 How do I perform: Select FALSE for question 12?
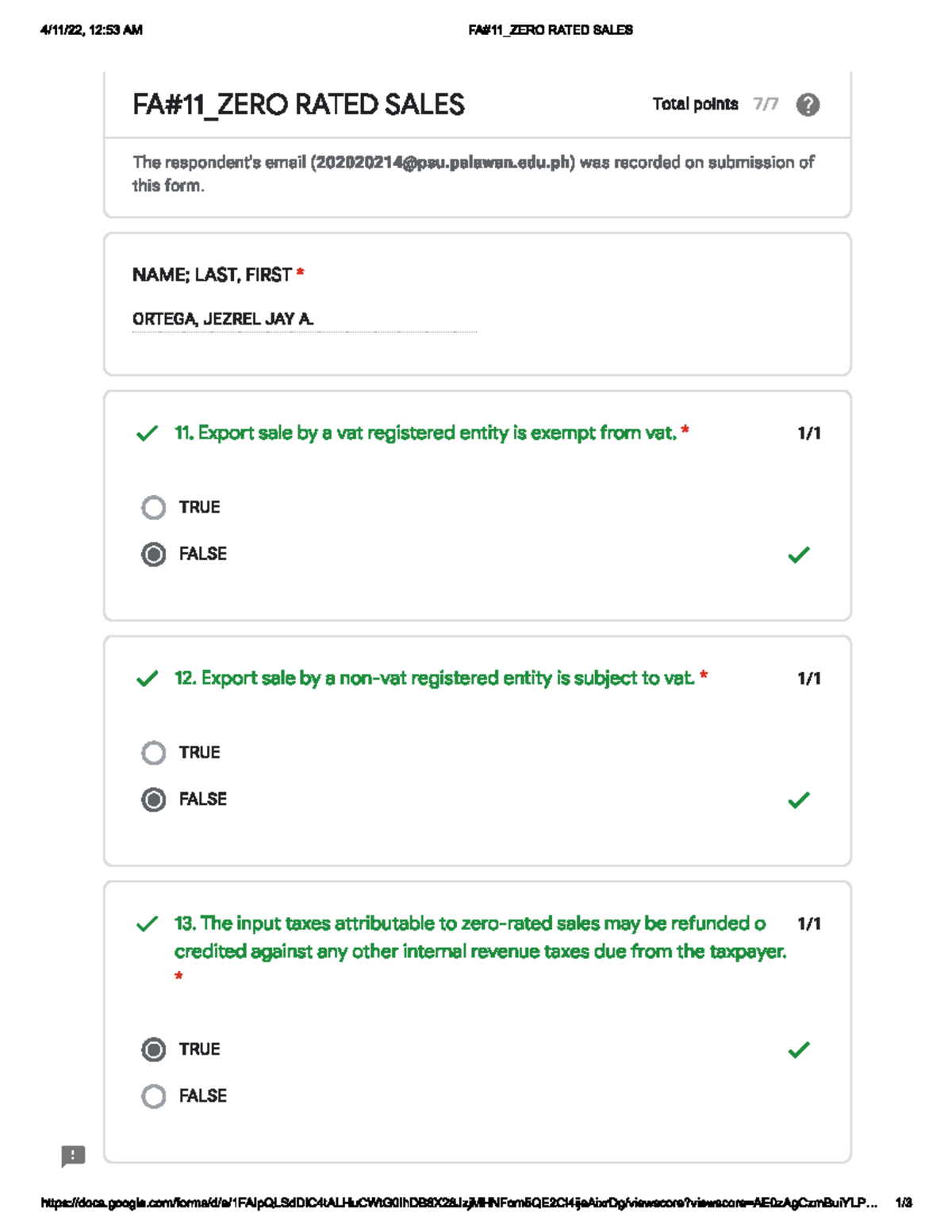coord(154,800)
